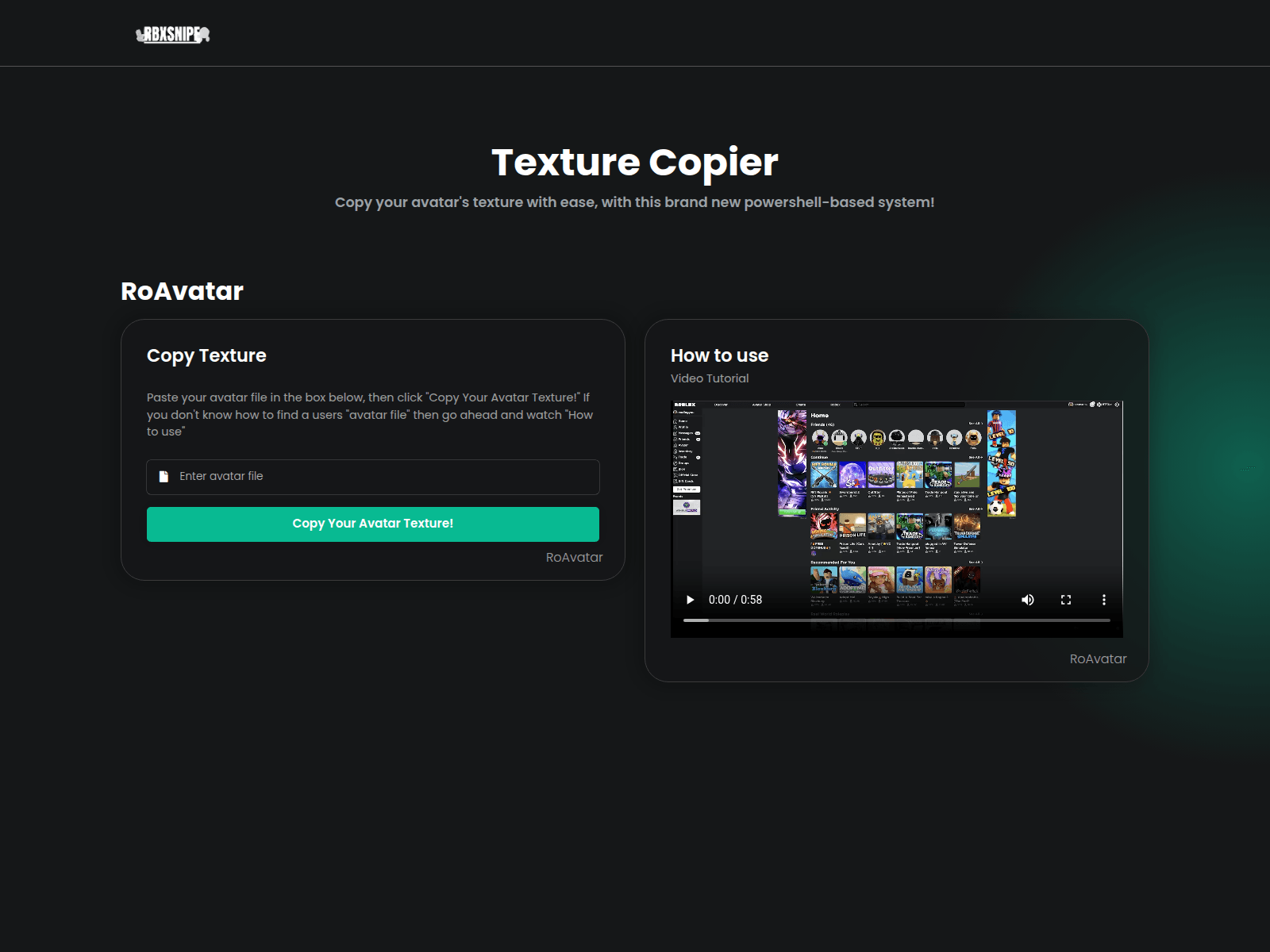Screen dimensions: 1270x952
Task: Click the Video Tutorial subtitle
Action: [x=710, y=378]
